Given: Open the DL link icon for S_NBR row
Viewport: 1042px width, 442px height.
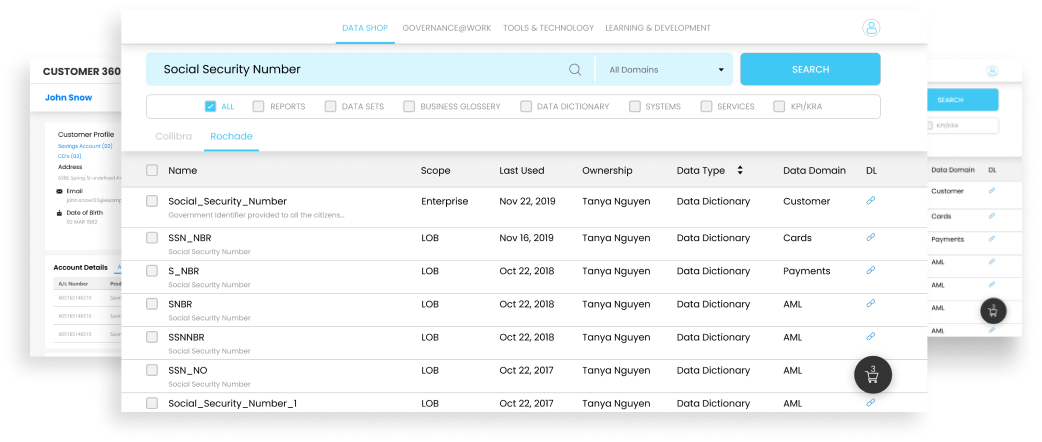Looking at the screenshot, I should [x=871, y=271].
